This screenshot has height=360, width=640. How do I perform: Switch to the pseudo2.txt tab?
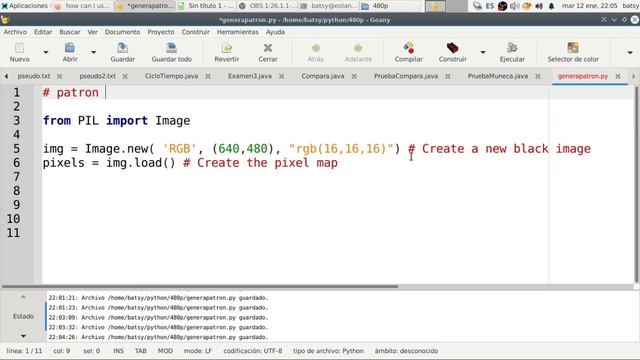98,76
